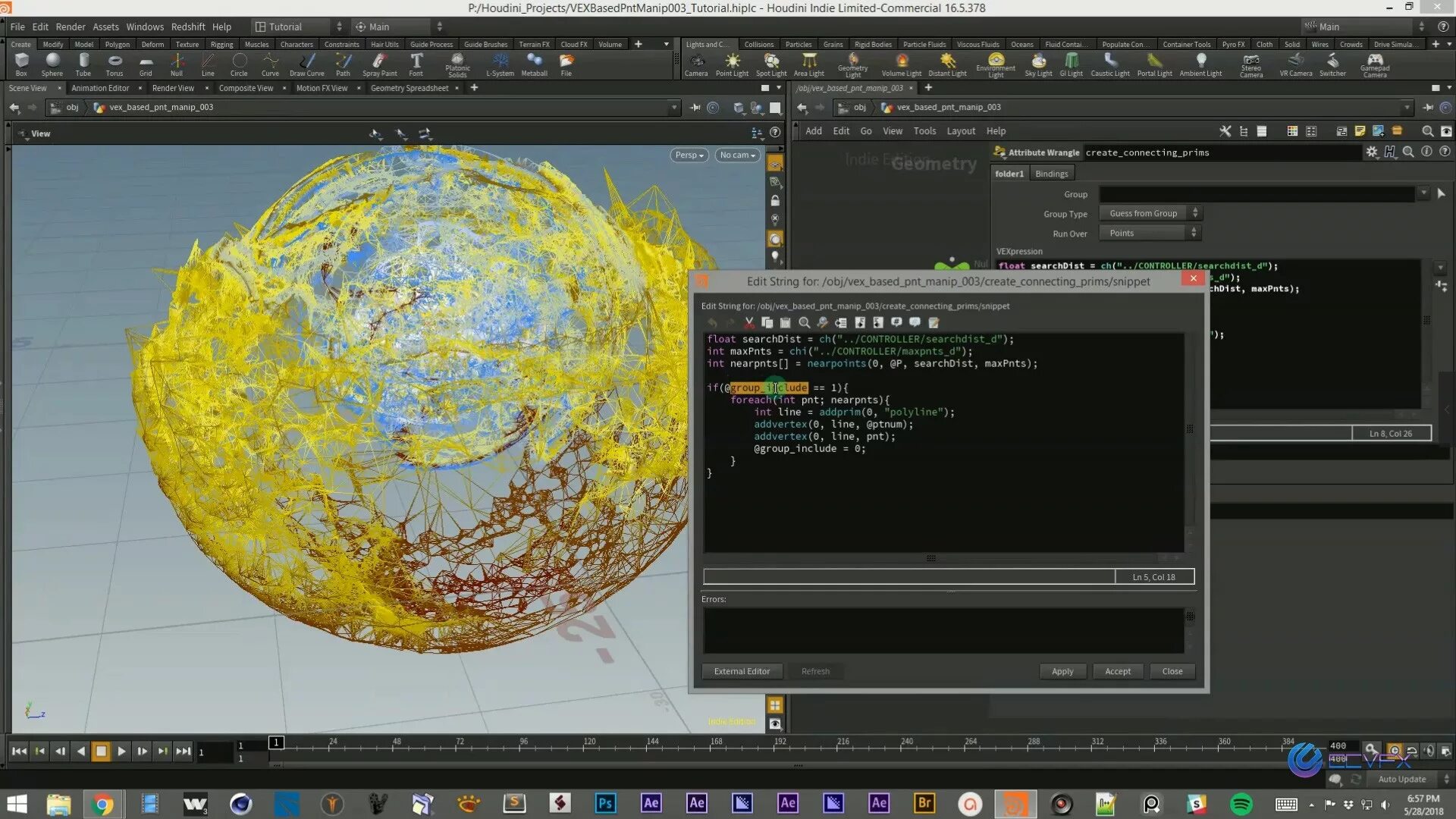Viewport: 1456px width, 819px height.
Task: Open the Persp camera dropdown
Action: click(x=689, y=155)
